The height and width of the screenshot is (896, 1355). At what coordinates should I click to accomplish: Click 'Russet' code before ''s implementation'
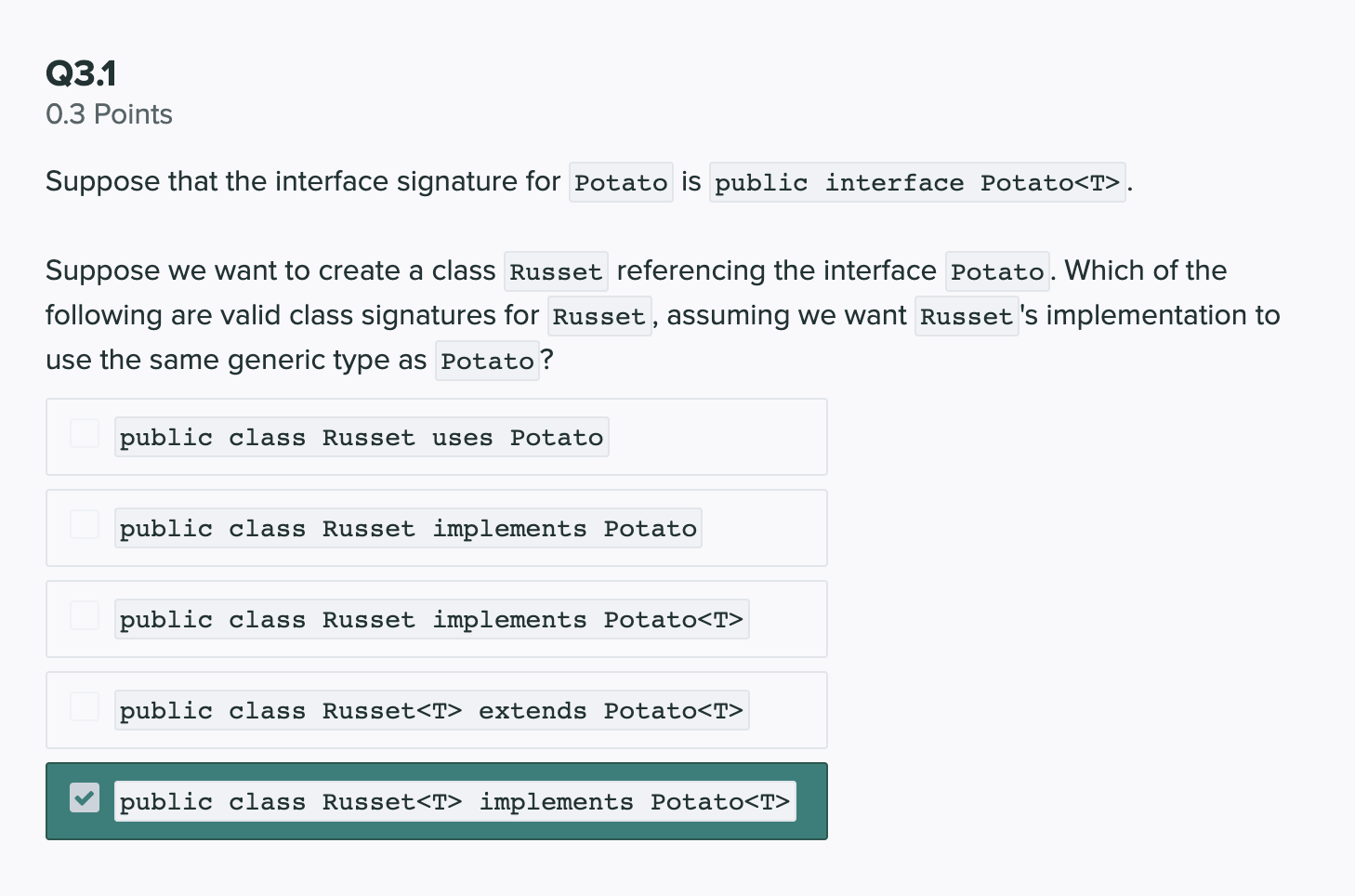(967, 317)
